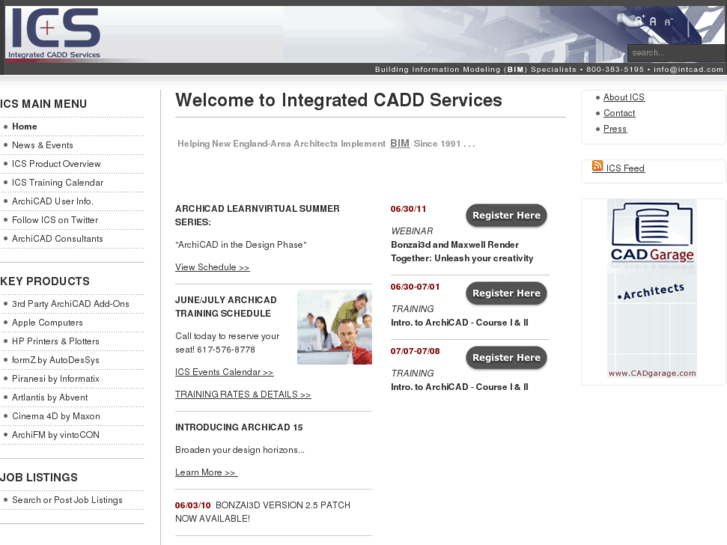Viewport: 727px width, 545px height.
Task: Open Piranesi by Informatix page
Action: (56, 379)
